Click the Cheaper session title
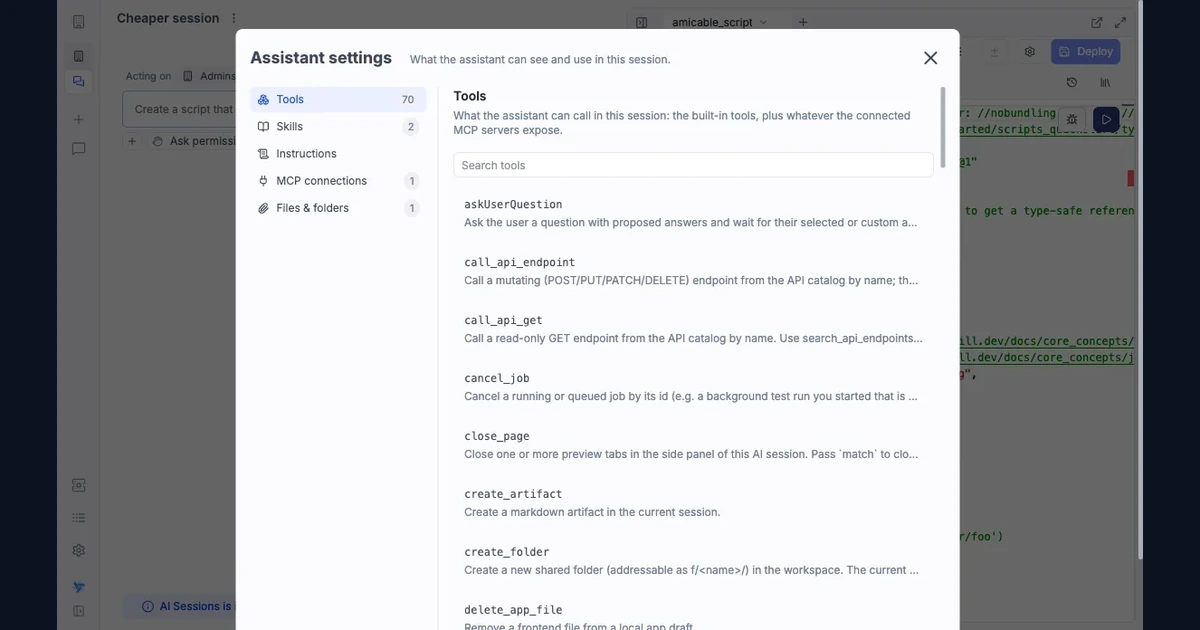The image size is (1200, 630). (x=168, y=18)
